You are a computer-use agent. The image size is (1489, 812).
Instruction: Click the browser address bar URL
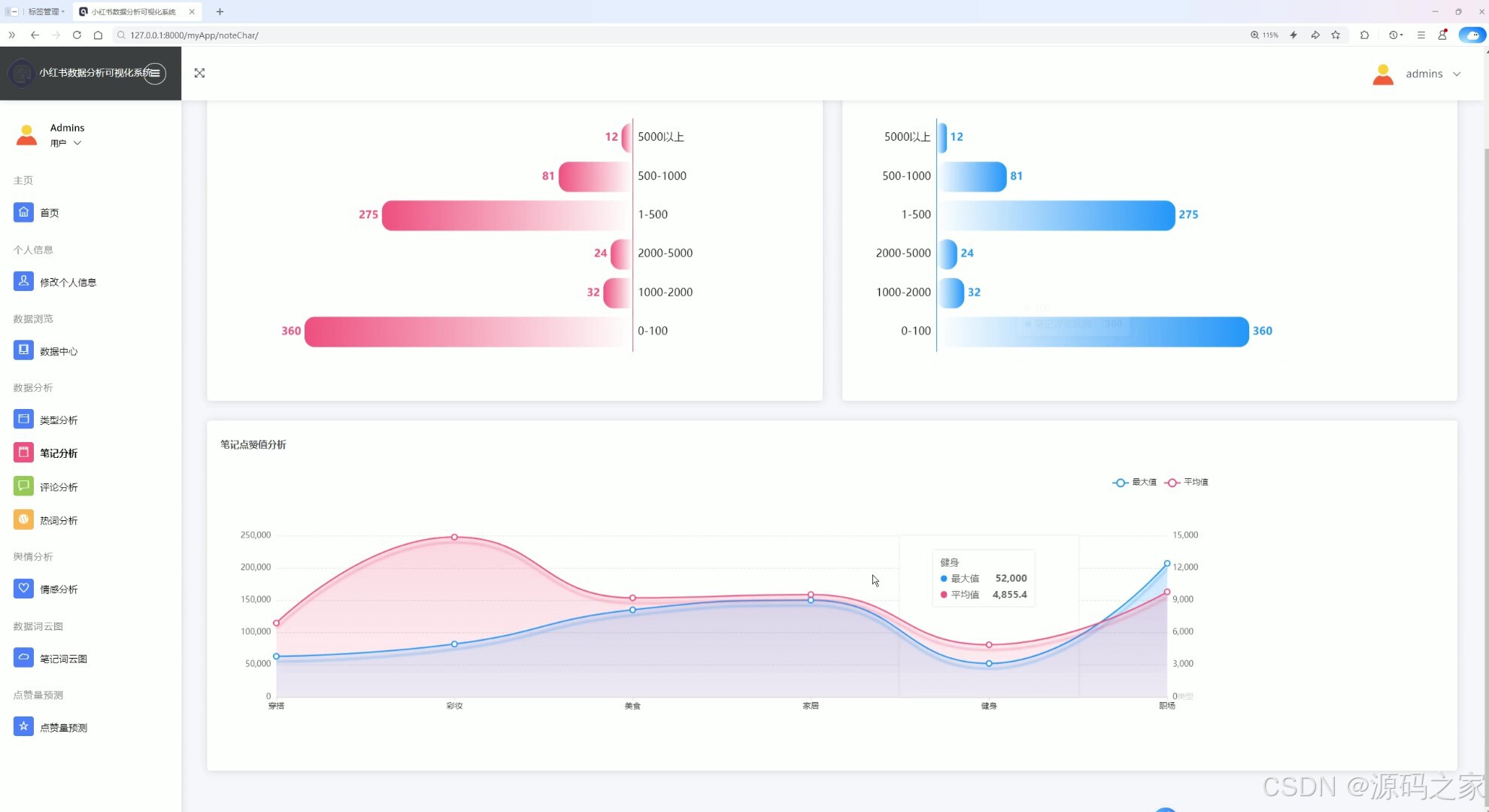click(x=194, y=35)
